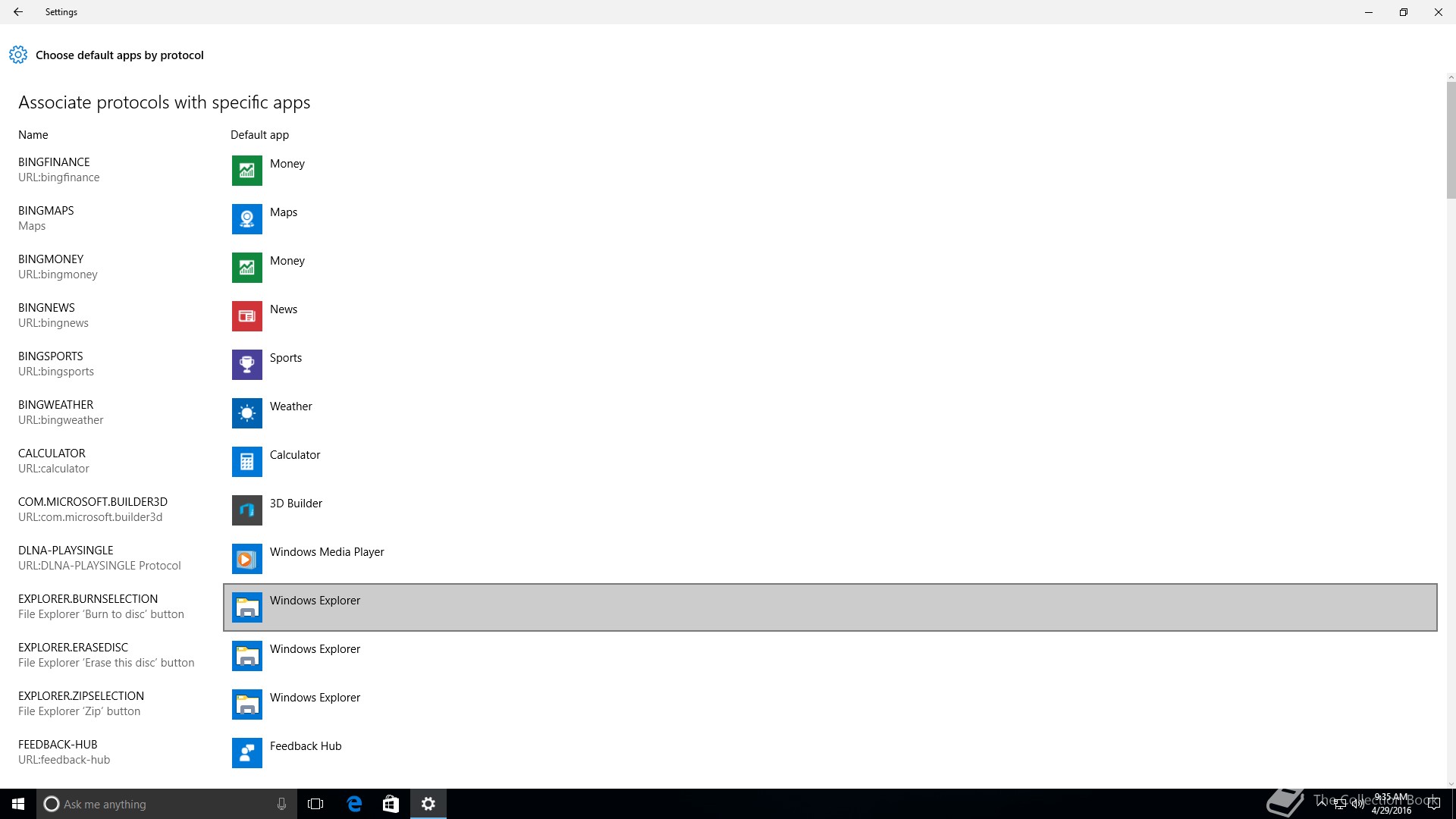Click the Calculator app icon
Screen dimensions: 1456x819
(247, 462)
